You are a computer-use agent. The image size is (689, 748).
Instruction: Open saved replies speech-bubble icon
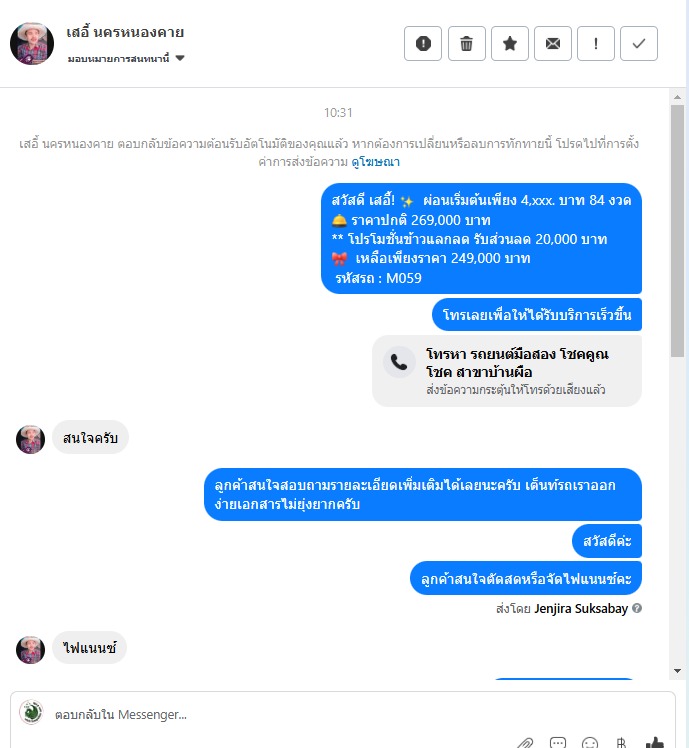point(558,743)
